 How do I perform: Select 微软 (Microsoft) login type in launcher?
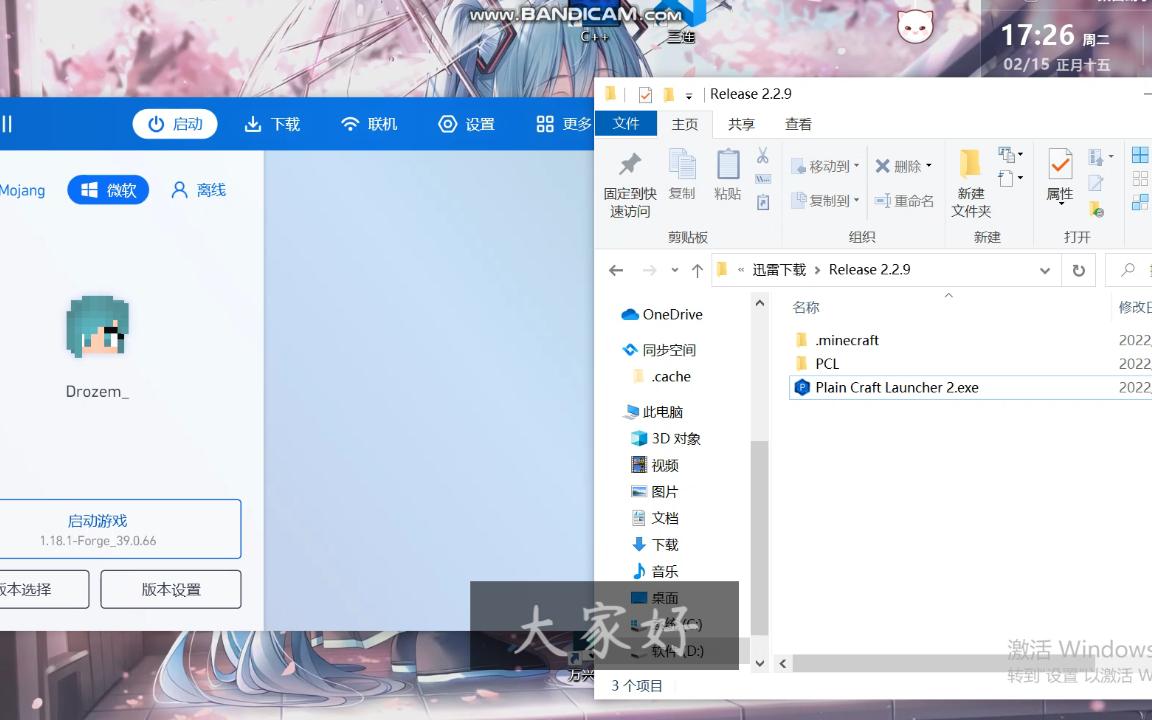tap(108, 190)
